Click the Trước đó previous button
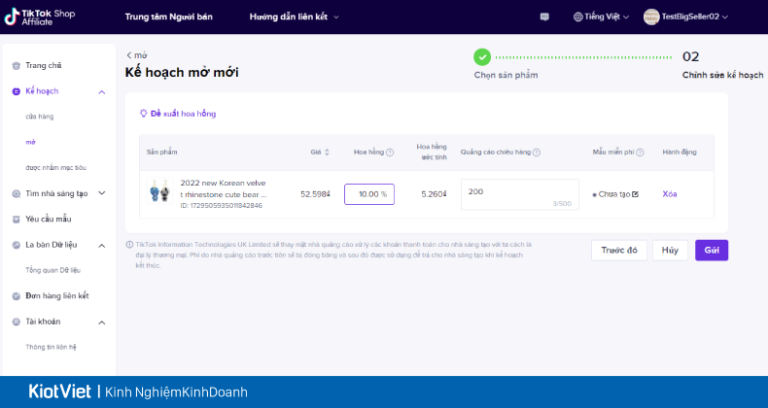Viewport: 768px width, 408px height. point(619,250)
